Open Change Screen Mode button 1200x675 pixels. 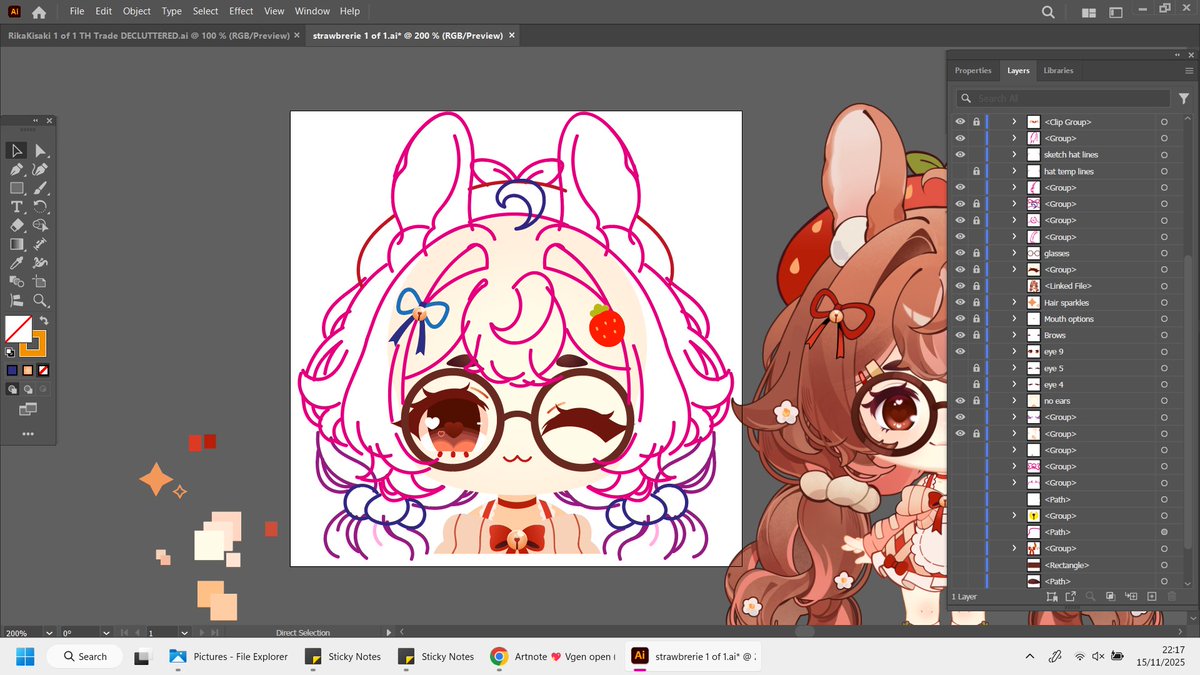tap(27, 409)
